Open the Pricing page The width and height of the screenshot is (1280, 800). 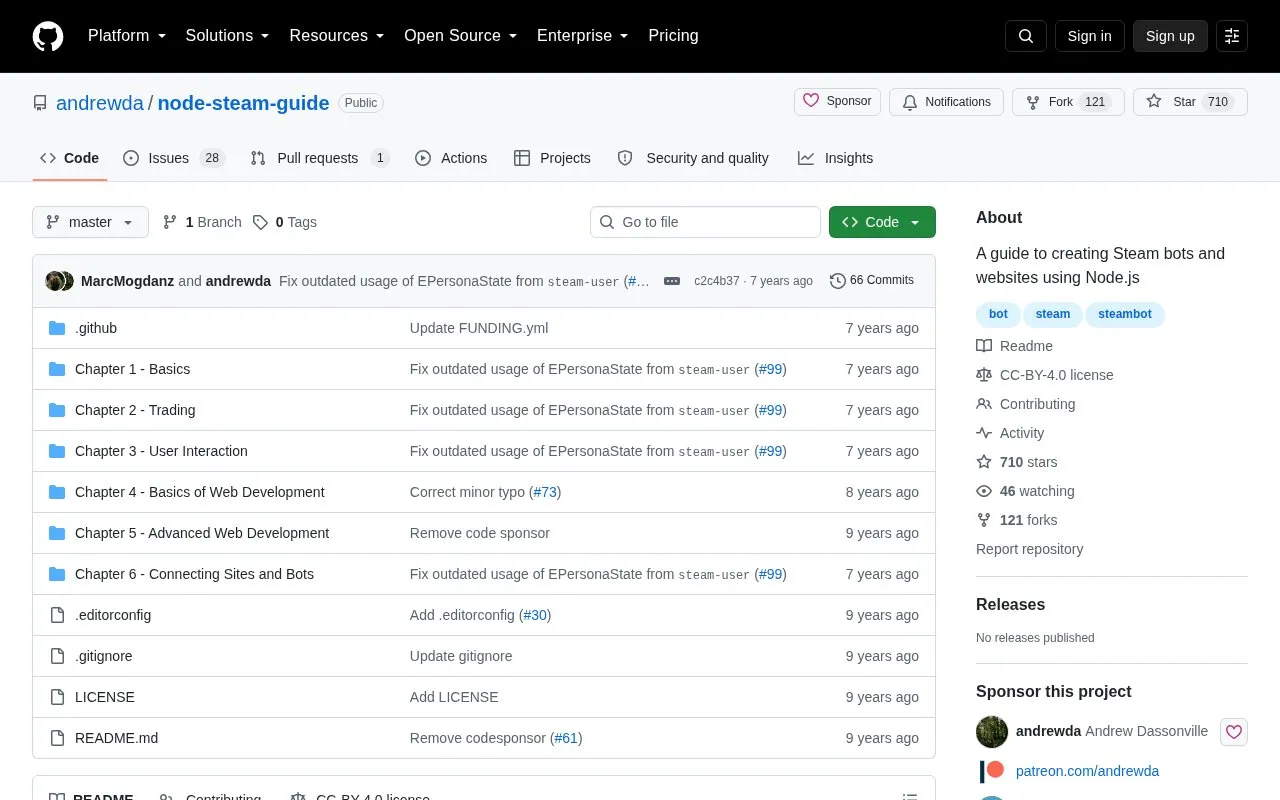pos(673,36)
